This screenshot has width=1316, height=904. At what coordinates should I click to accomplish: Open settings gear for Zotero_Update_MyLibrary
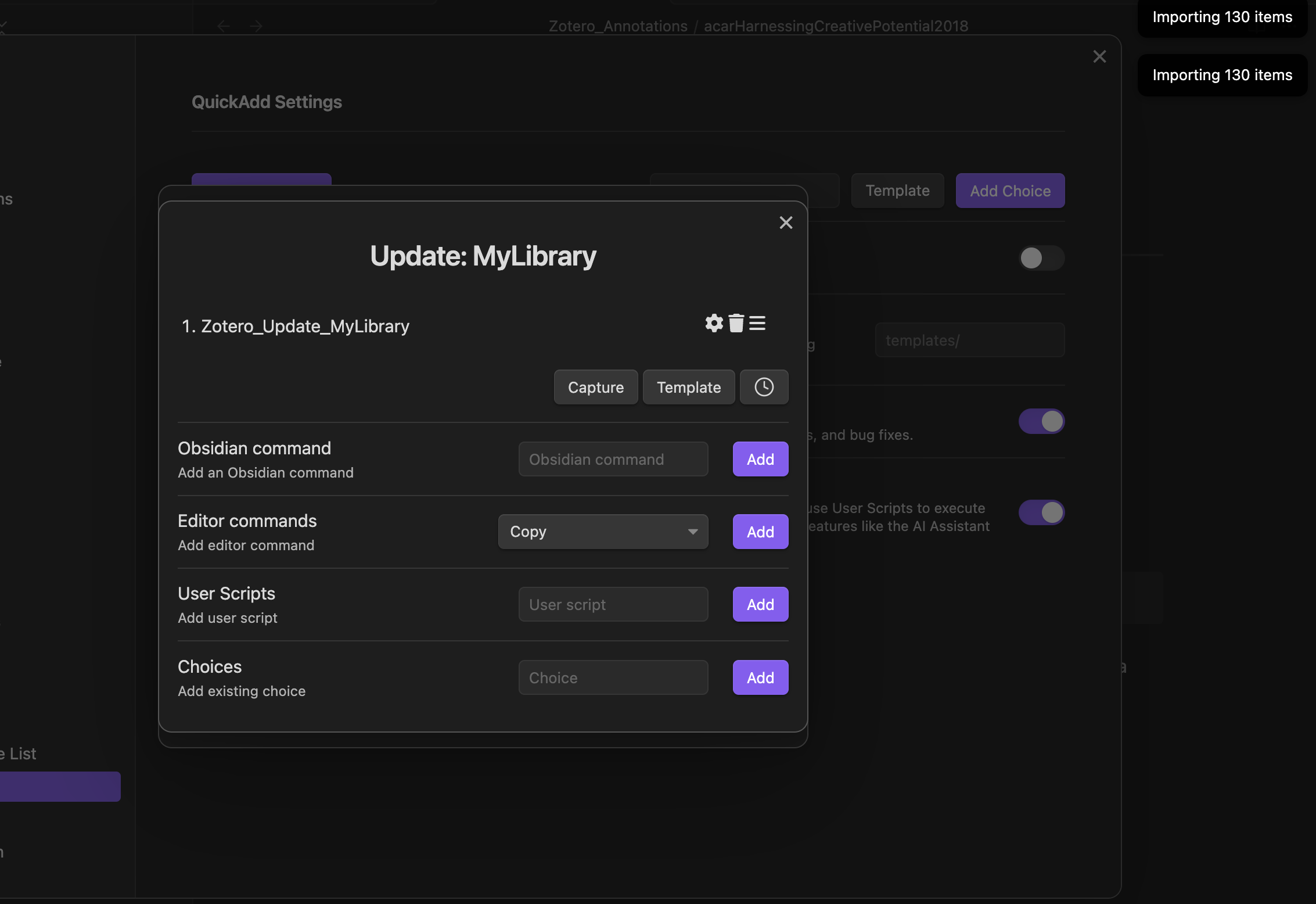click(x=714, y=323)
